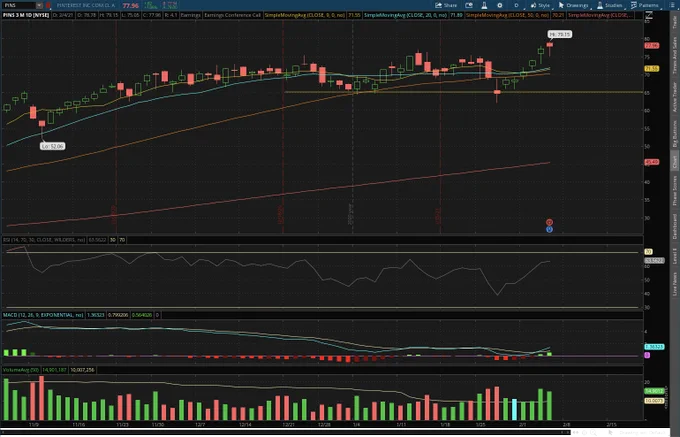This screenshot has height=437, width=680.
Task: Switch to the Live News sidebar tab
Action: (x=675, y=284)
